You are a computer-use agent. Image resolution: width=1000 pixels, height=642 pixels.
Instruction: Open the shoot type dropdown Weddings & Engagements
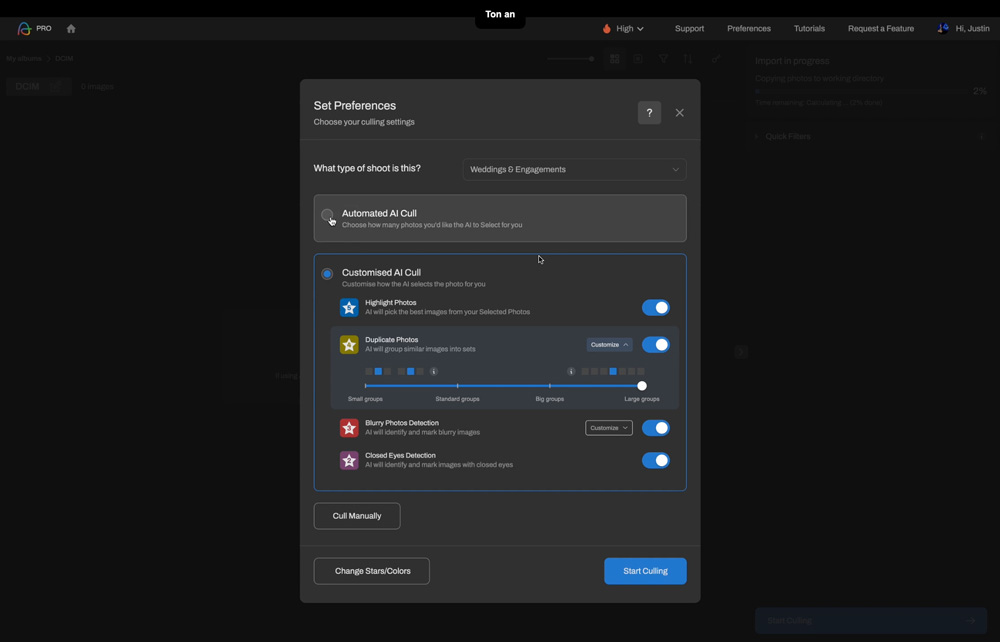coord(574,170)
